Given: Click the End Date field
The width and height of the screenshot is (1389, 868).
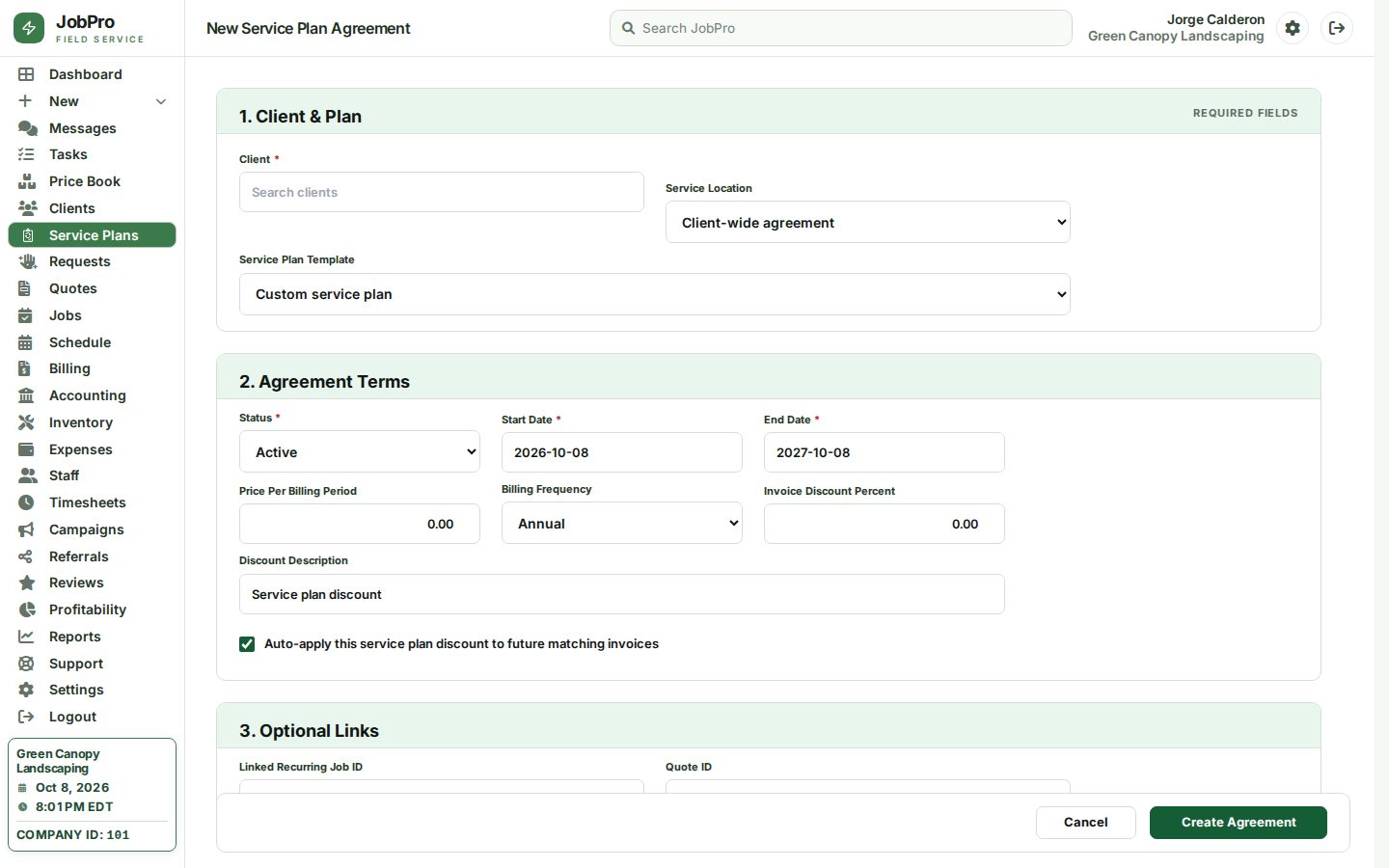Looking at the screenshot, I should click(x=885, y=452).
